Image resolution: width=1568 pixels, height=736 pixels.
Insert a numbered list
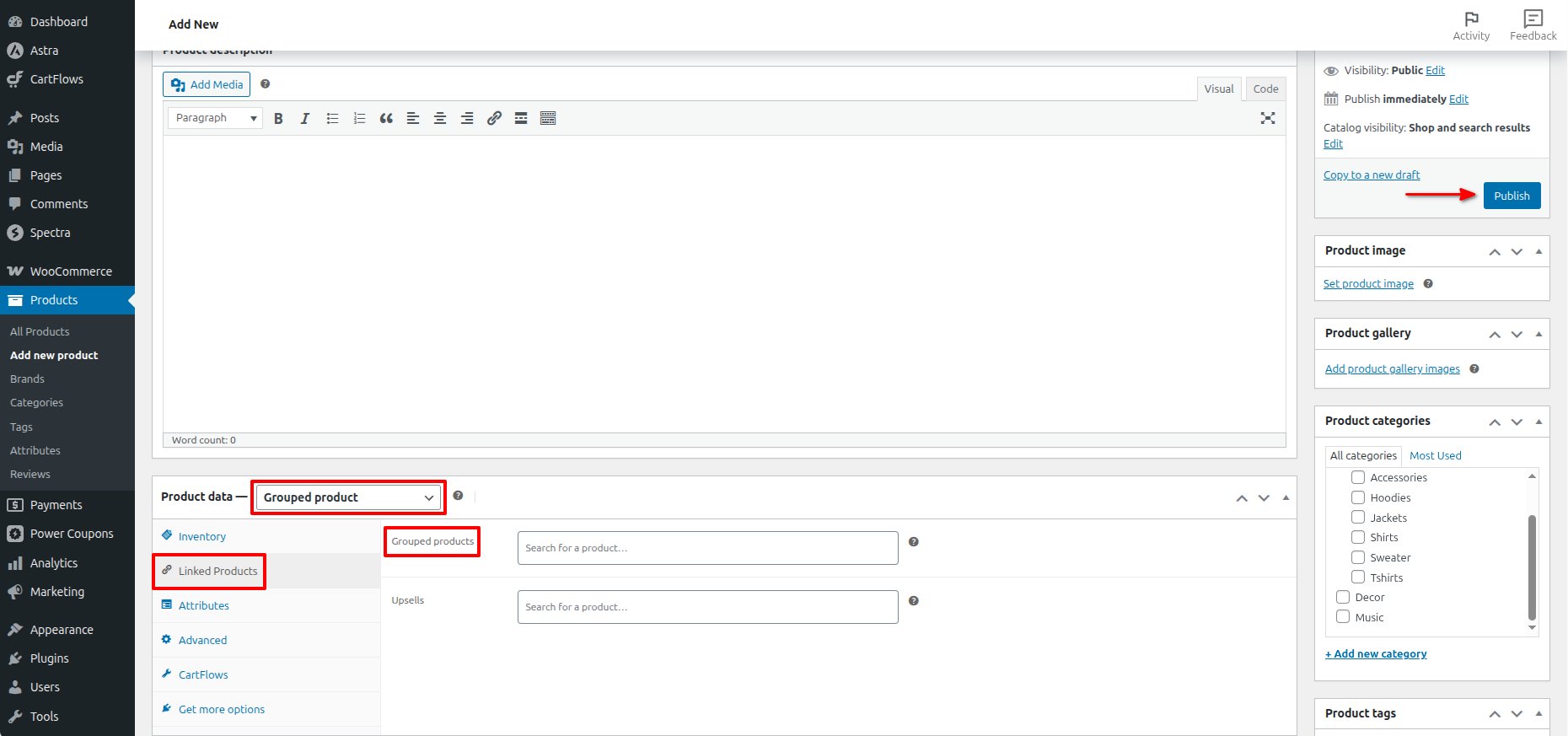[359, 119]
